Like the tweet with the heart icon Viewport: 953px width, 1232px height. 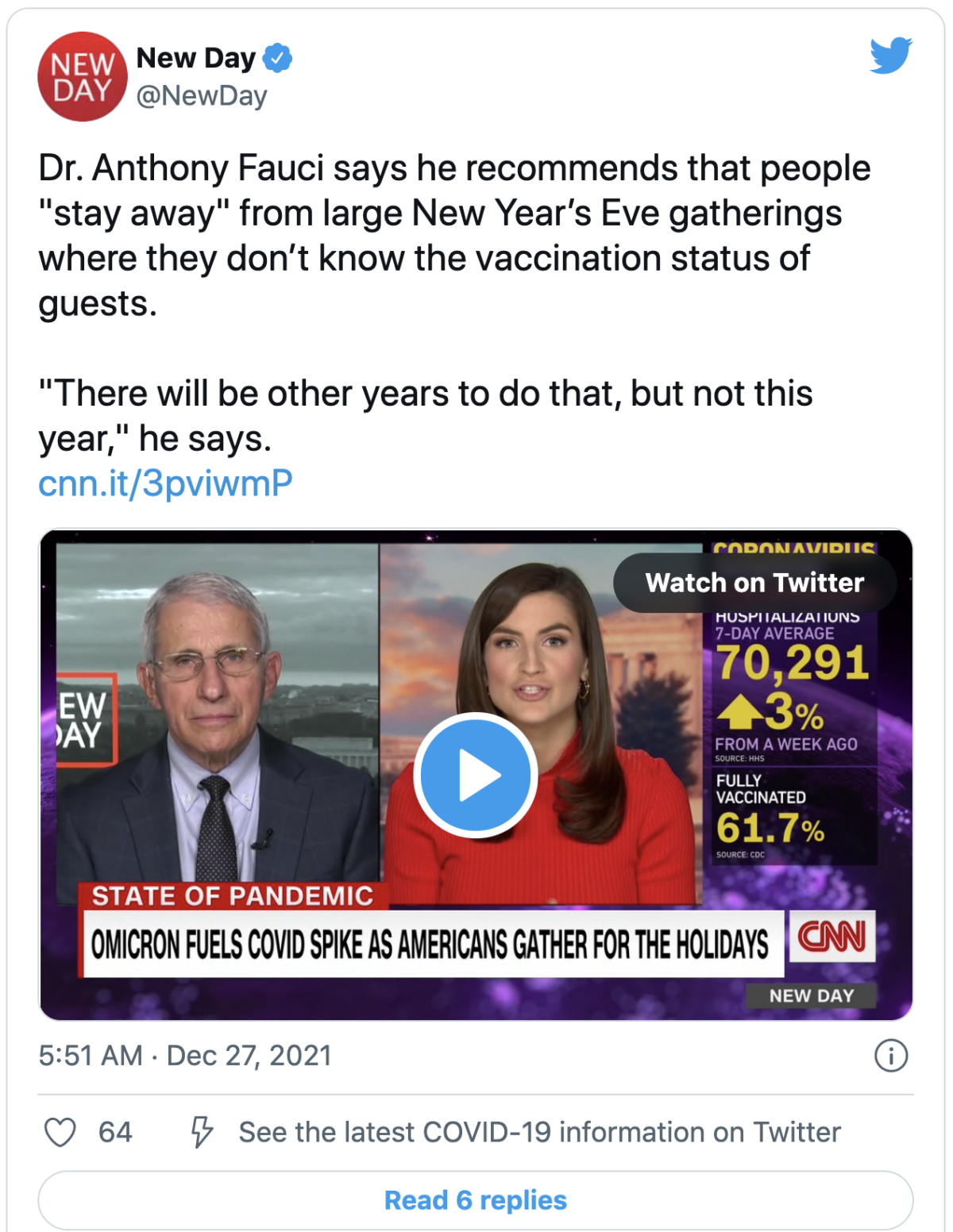click(x=60, y=1132)
